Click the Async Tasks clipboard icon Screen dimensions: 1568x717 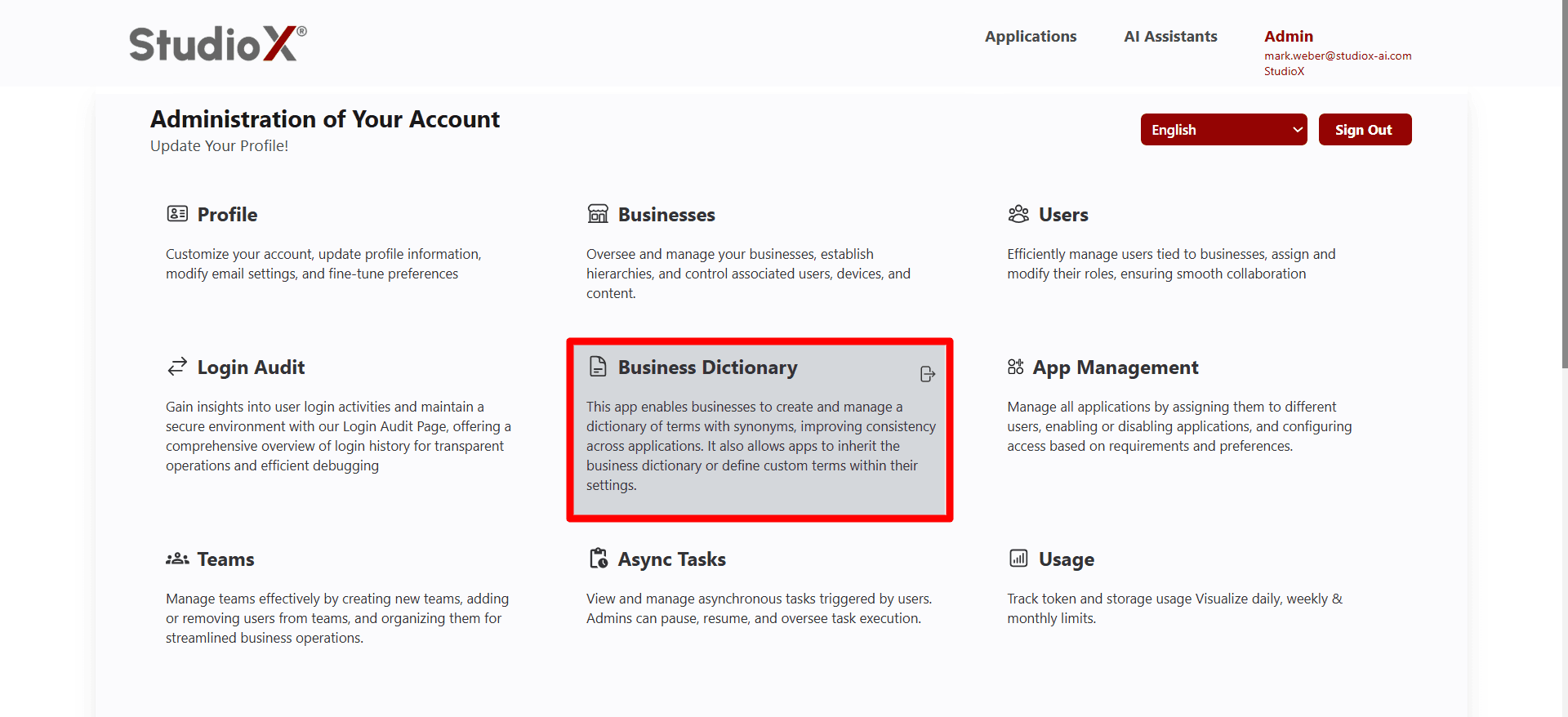(599, 559)
